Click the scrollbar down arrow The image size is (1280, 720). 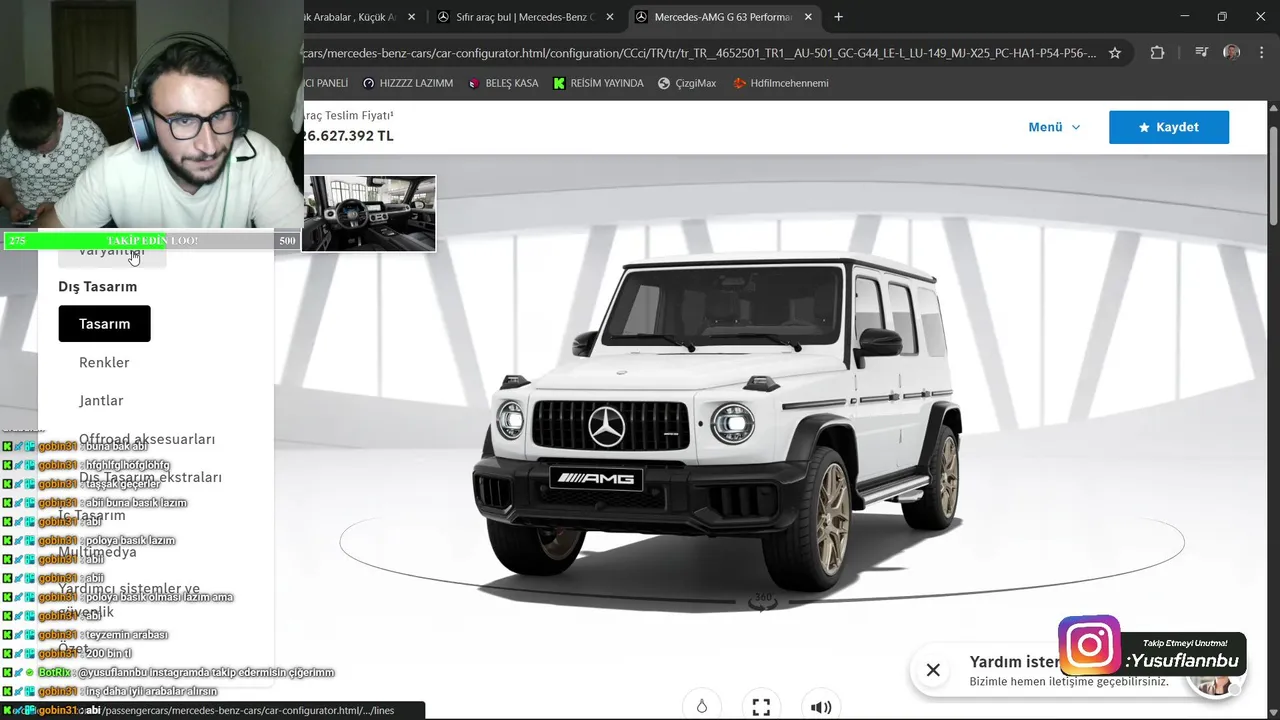1273,712
